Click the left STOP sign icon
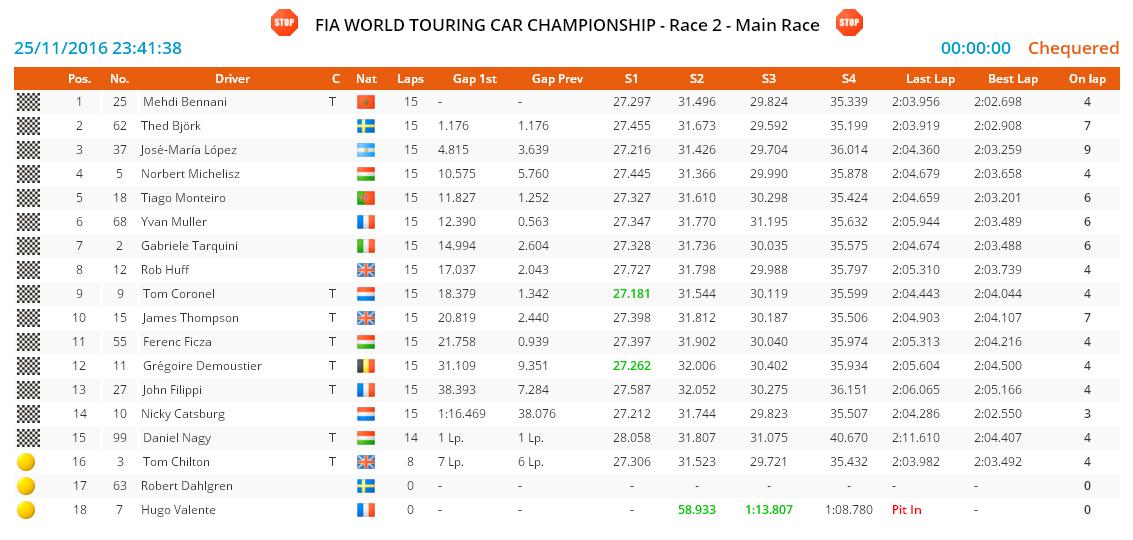1133x540 pixels. (285, 22)
